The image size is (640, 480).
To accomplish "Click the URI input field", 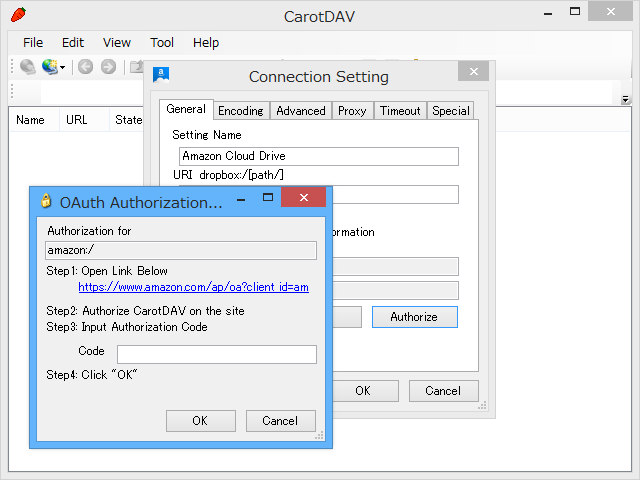I will (395, 195).
